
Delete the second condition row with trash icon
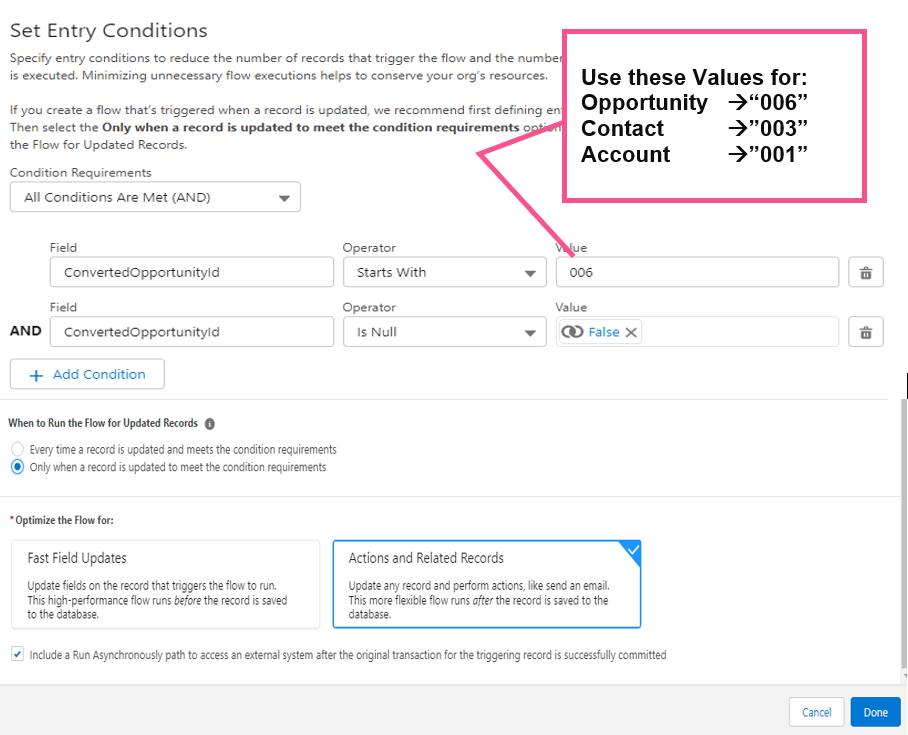[866, 332]
